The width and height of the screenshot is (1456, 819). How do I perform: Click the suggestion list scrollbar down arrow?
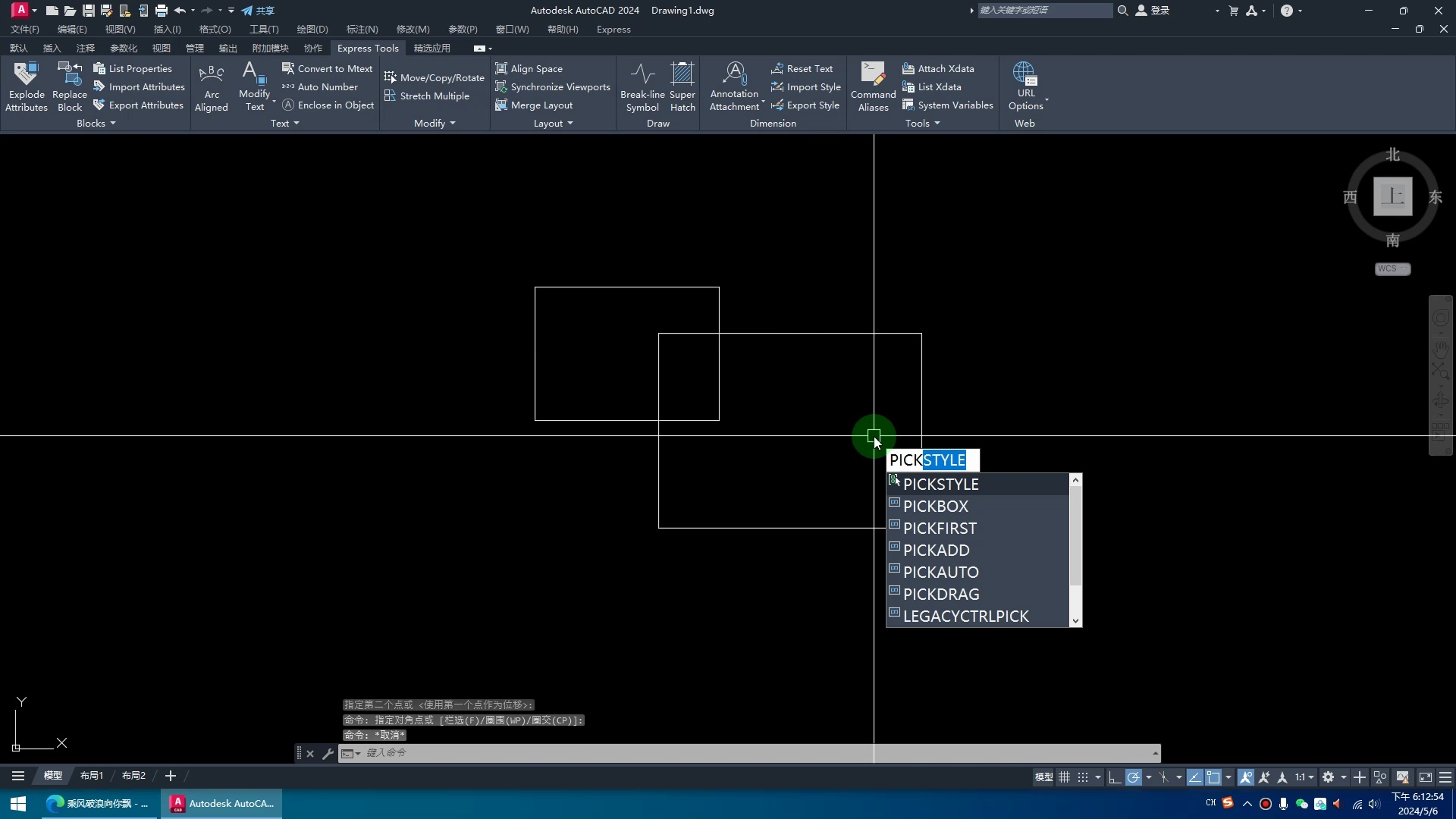pos(1075,621)
